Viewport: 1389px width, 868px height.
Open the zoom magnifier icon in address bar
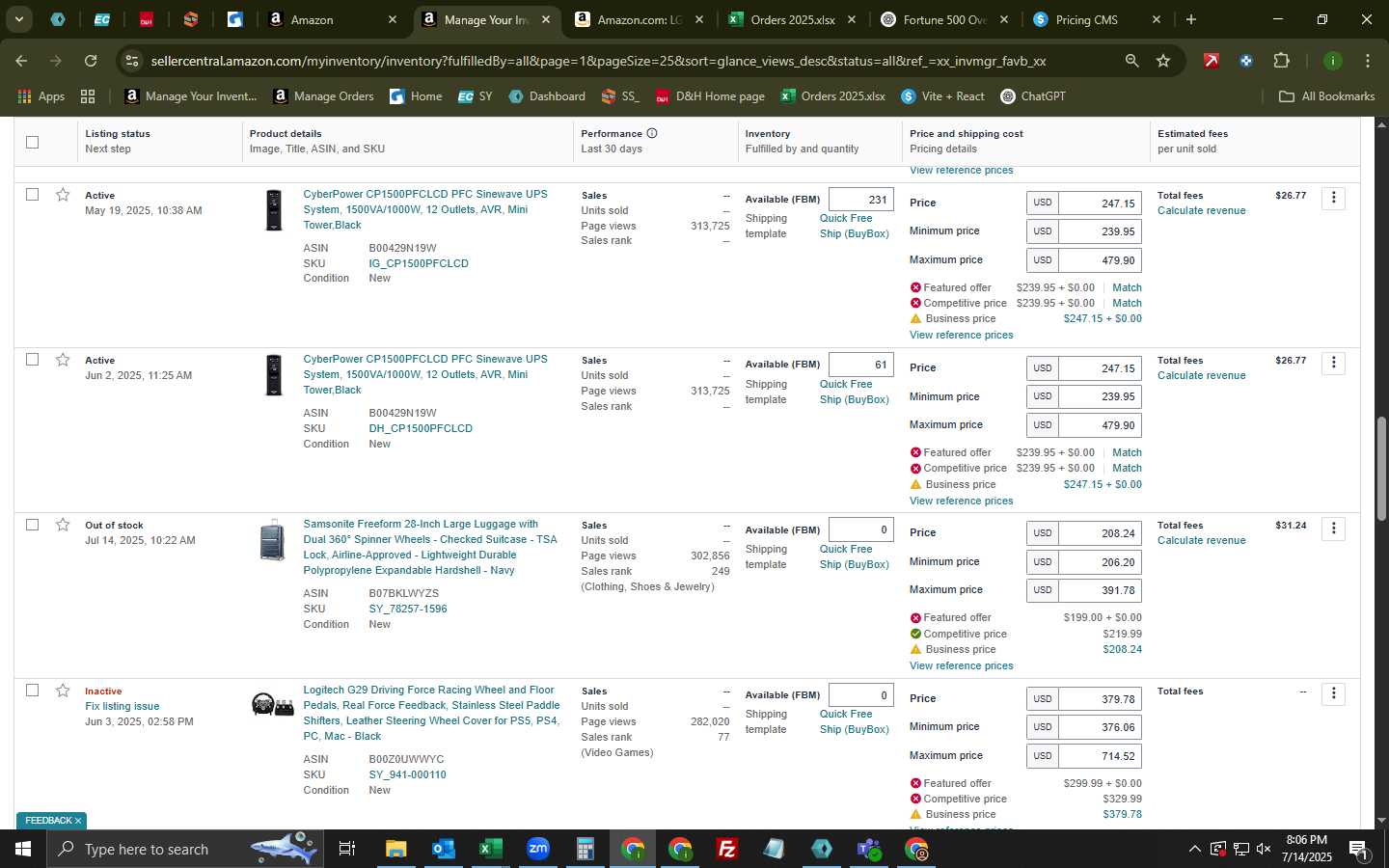click(x=1131, y=61)
